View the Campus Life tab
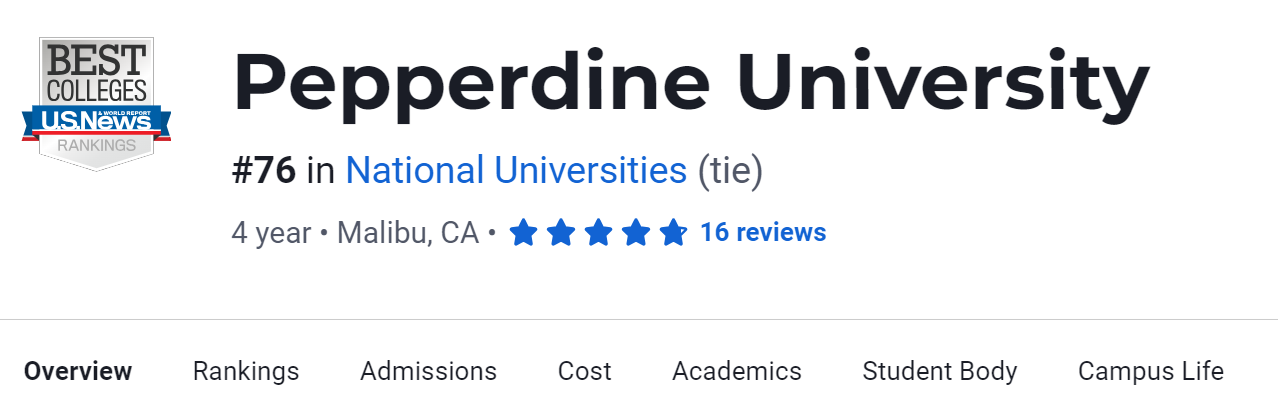Viewport: 1278px width, 409px height. click(1150, 372)
